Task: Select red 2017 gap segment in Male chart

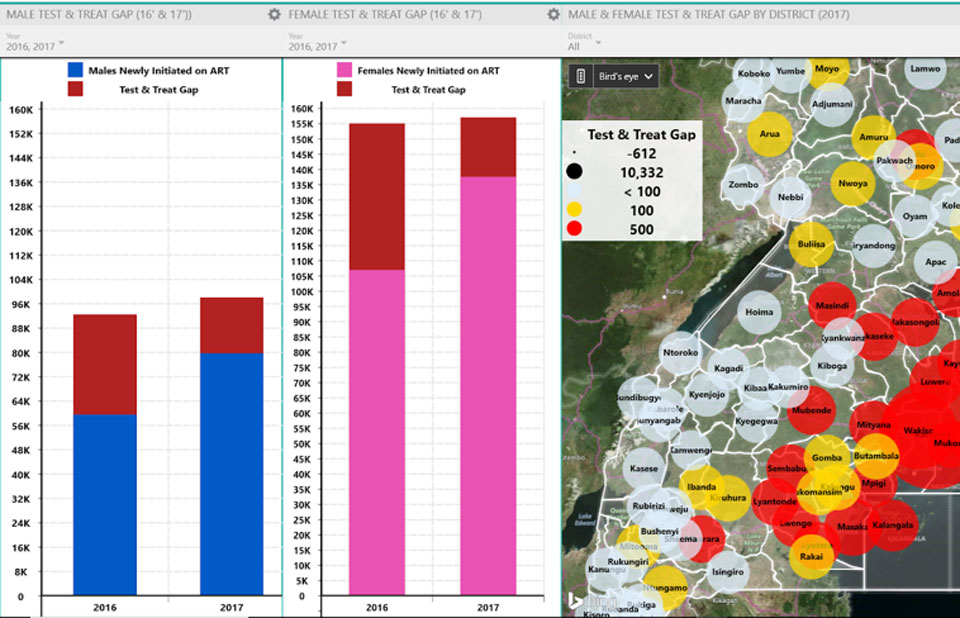Action: (231, 325)
